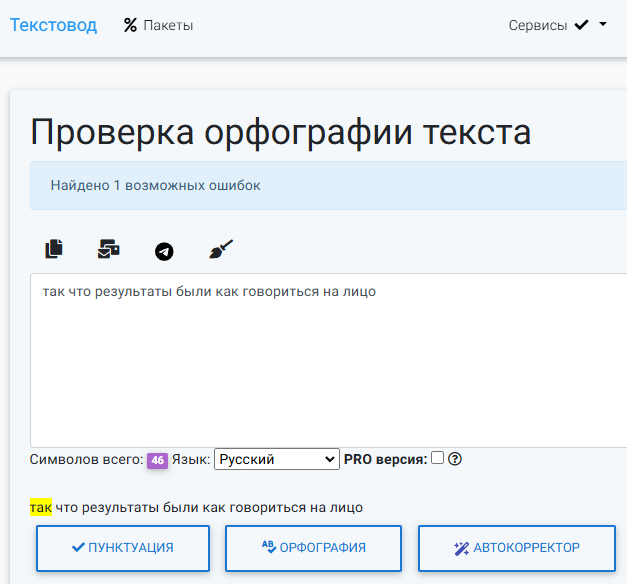Click the yellow highlighted word так

coord(41,507)
